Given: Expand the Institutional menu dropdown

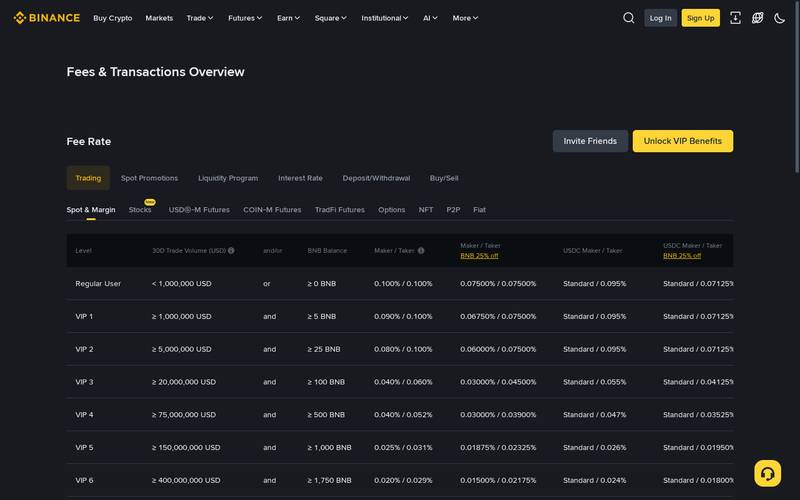Looking at the screenshot, I should [x=385, y=18].
